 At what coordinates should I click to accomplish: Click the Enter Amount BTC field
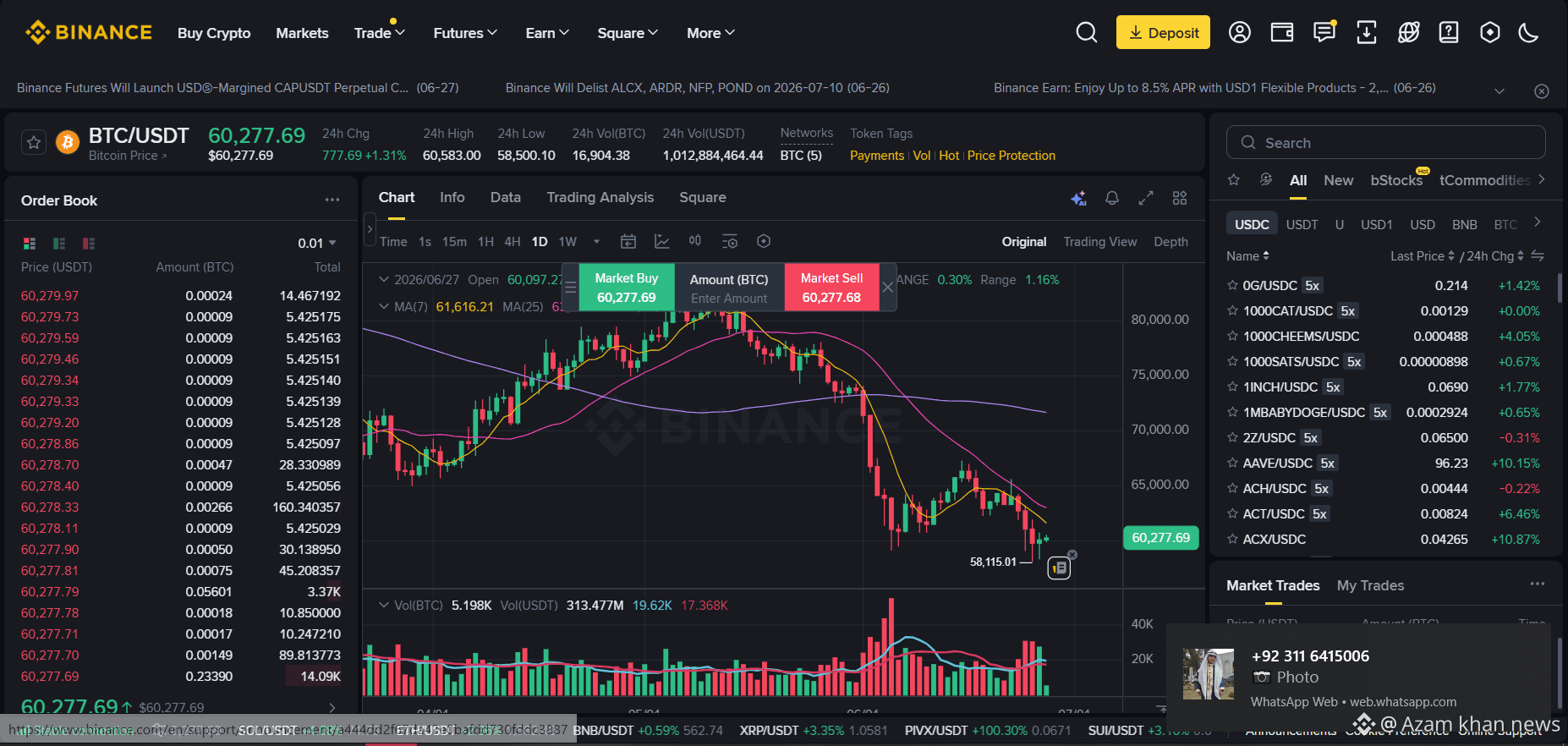[729, 299]
